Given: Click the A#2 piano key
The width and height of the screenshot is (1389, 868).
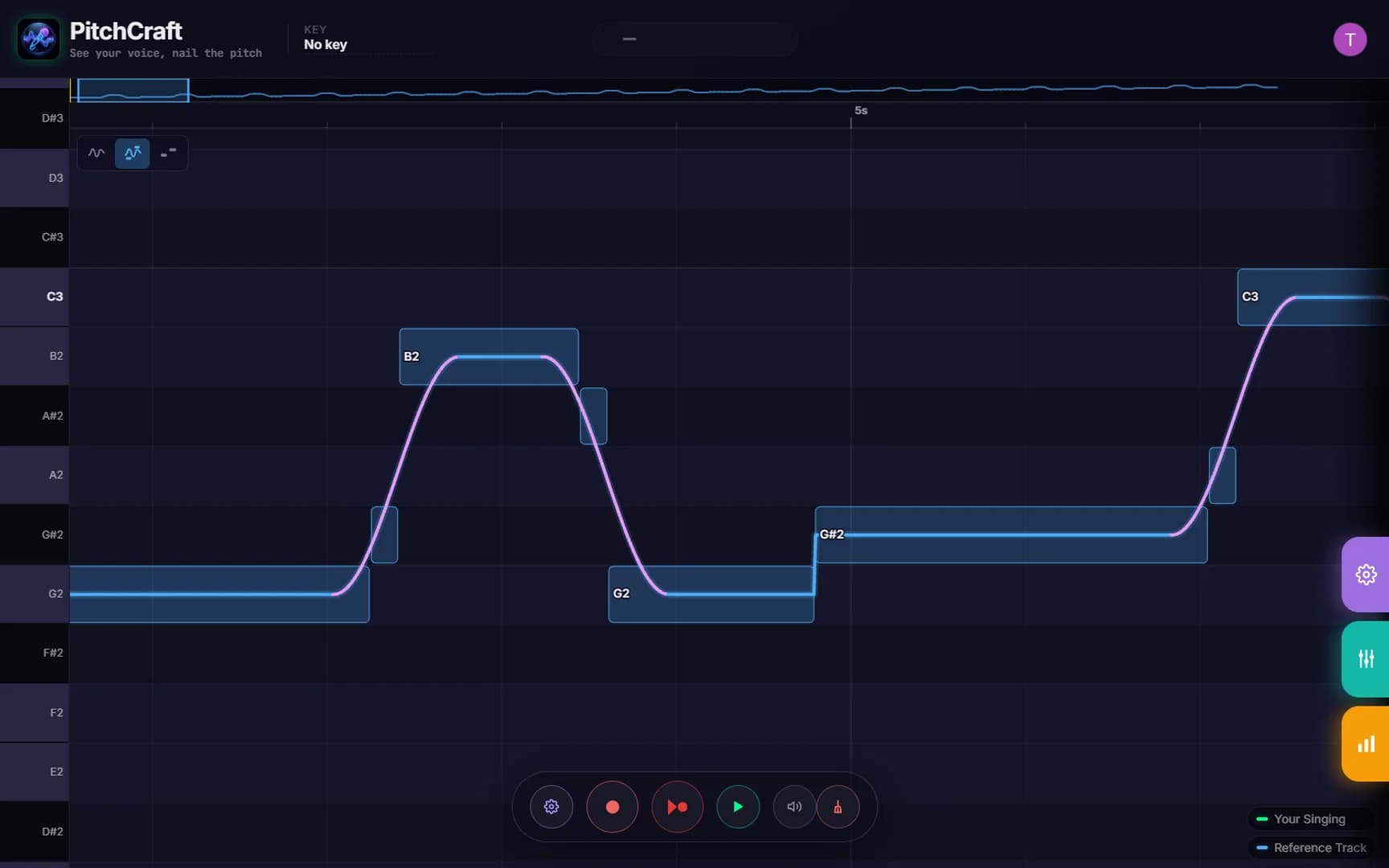Looking at the screenshot, I should click(x=34, y=416).
